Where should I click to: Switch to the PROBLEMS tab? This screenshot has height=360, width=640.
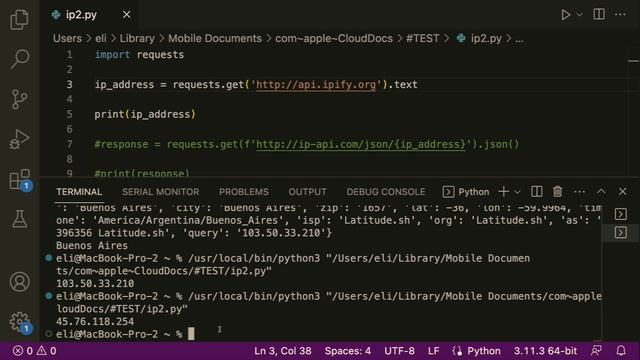[244, 192]
